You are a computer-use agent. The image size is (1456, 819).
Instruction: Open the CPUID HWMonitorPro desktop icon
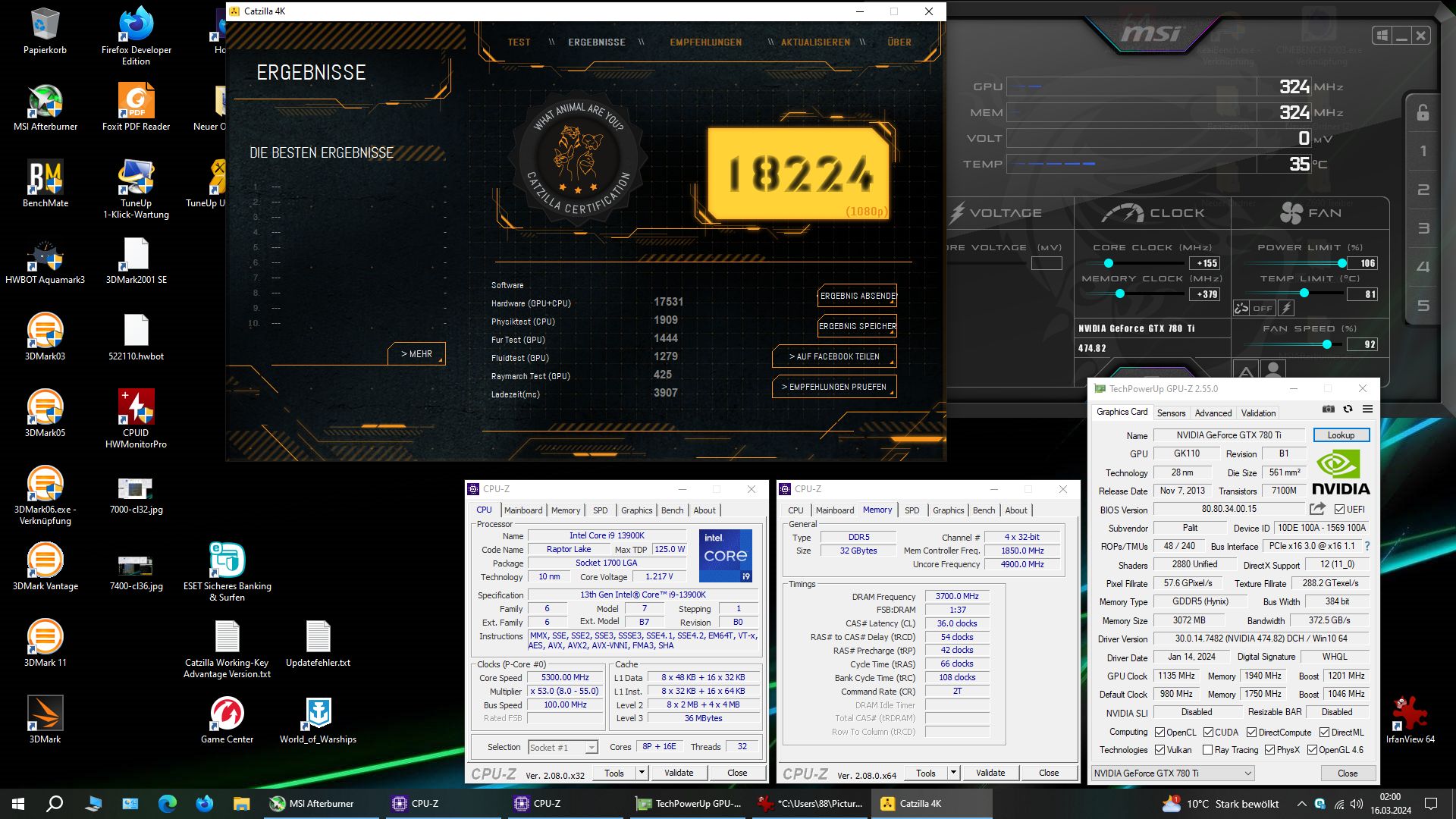tap(136, 419)
